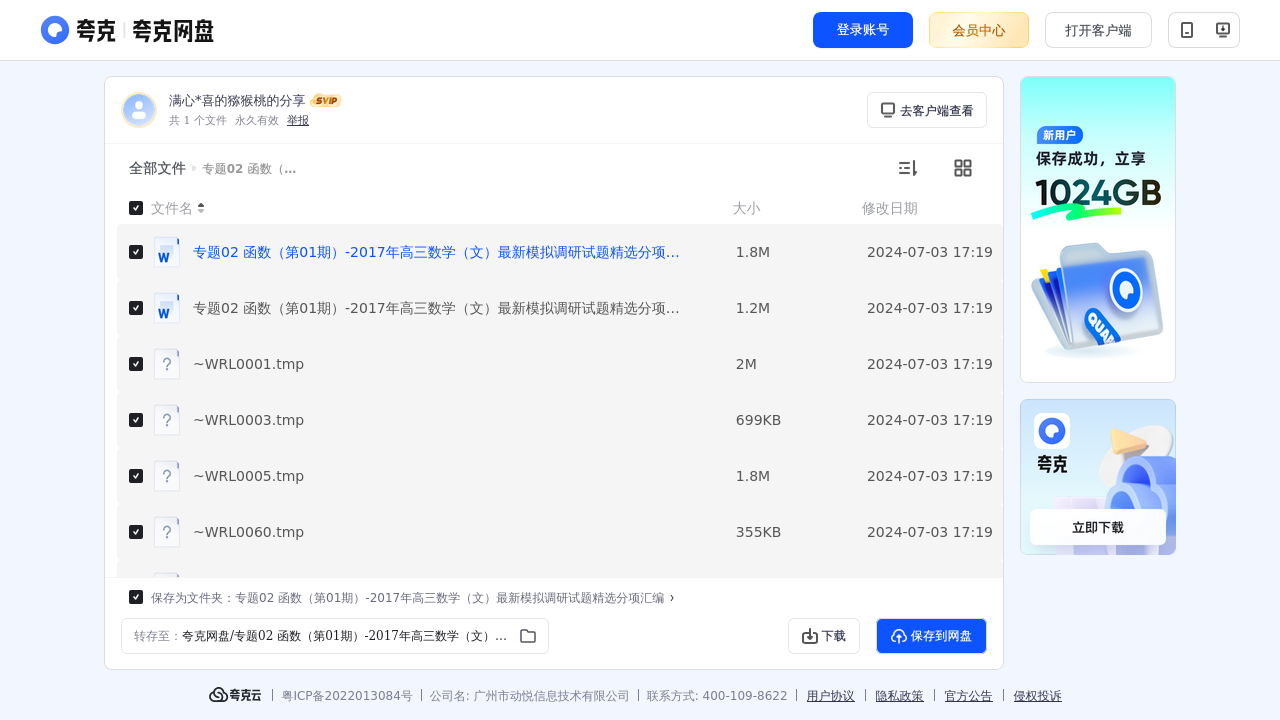This screenshot has height=720, width=1280.
Task: Sort by 文件名 column header
Action: pos(172,208)
